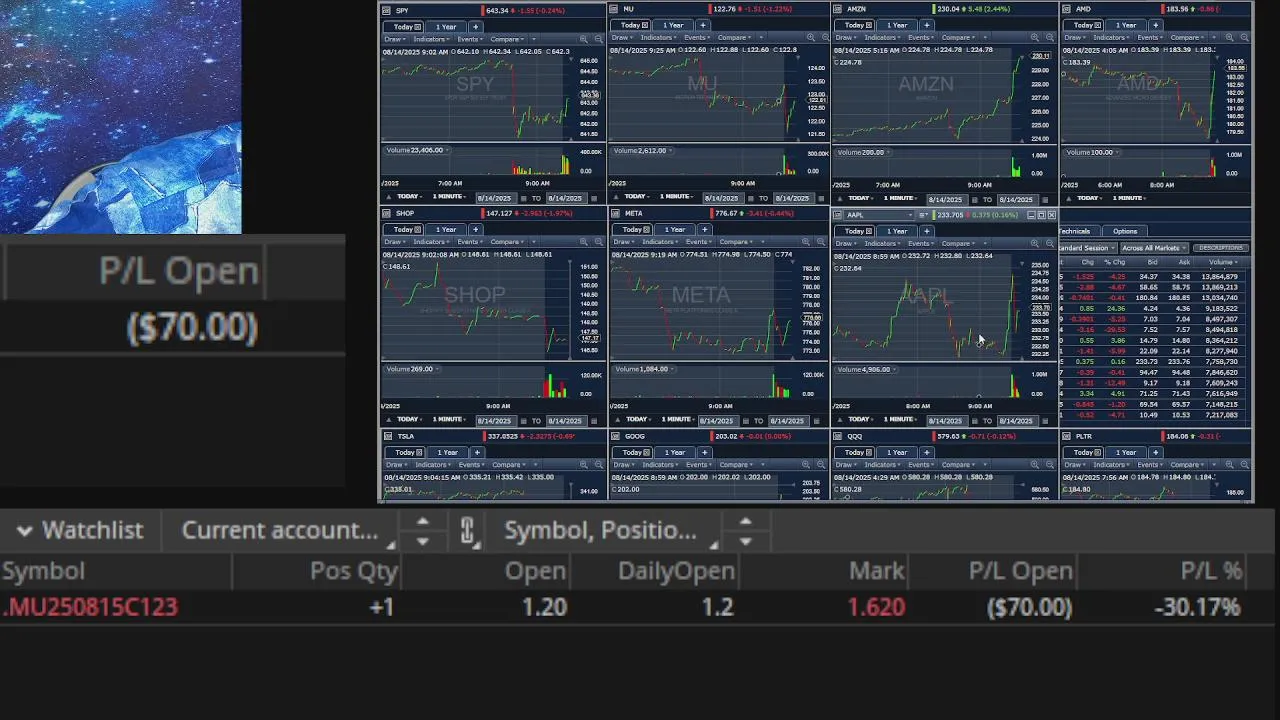Open the Across All Markets dropdown

click(1153, 248)
